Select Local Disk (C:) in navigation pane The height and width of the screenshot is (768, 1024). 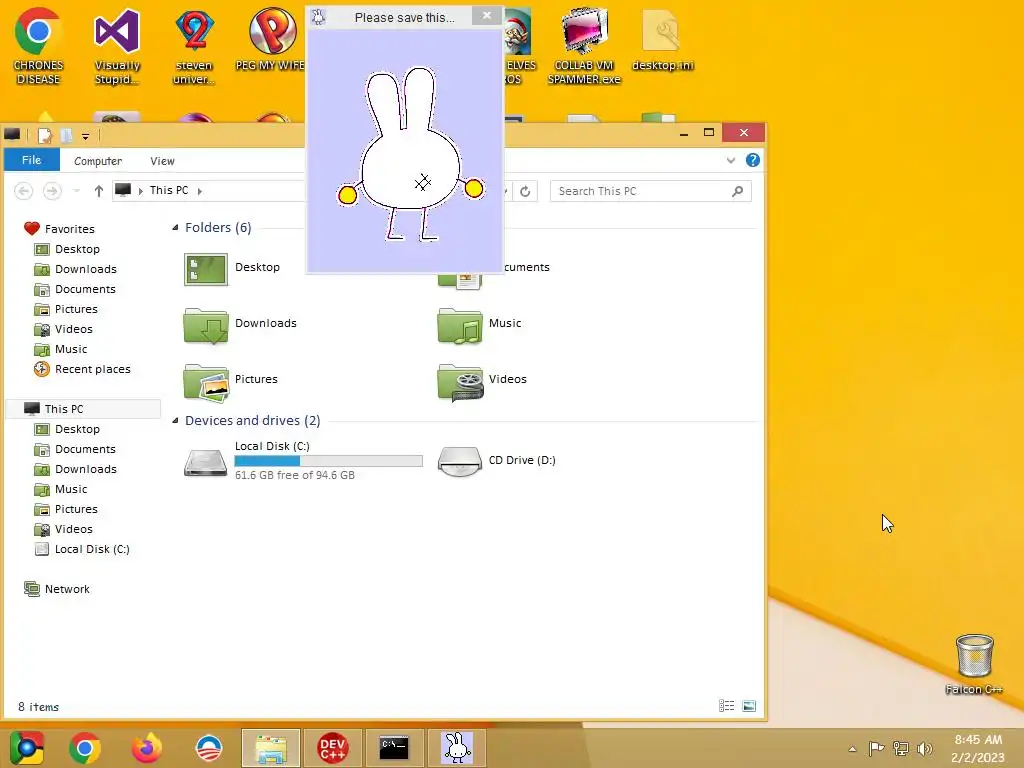(82, 549)
